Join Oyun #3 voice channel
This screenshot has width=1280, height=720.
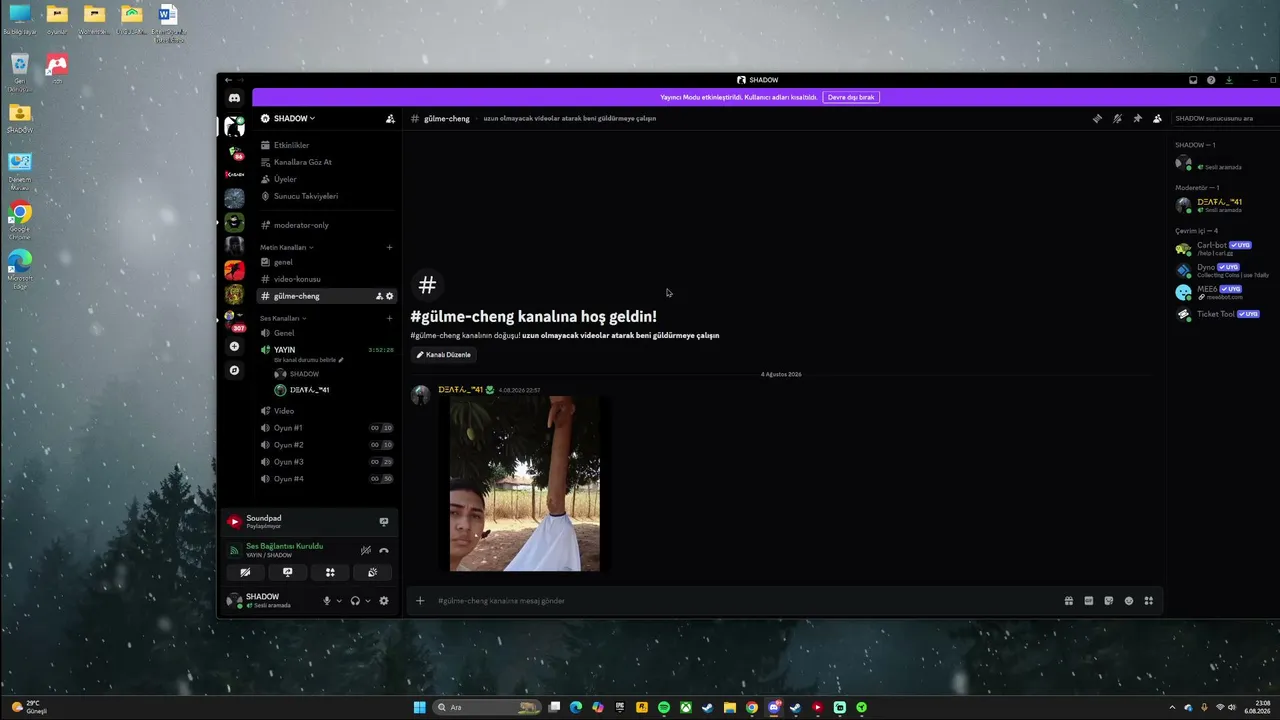click(x=327, y=462)
